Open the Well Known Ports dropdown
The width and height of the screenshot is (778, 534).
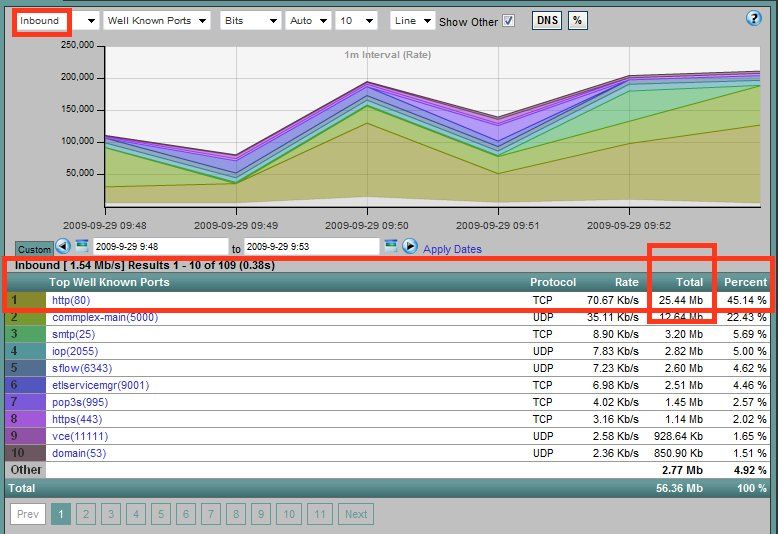[x=157, y=21]
